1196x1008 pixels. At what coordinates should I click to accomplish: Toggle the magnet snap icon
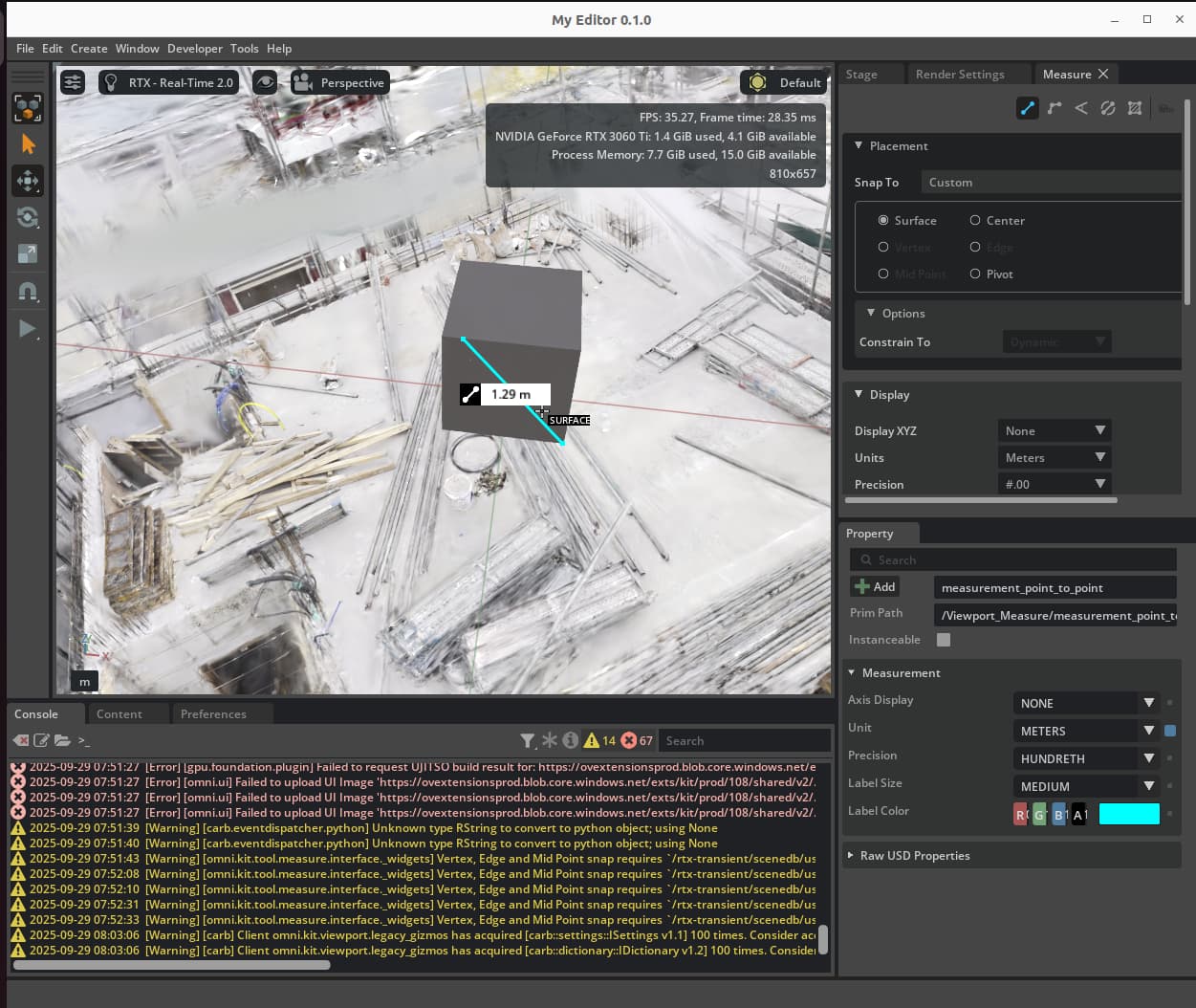tap(28, 292)
